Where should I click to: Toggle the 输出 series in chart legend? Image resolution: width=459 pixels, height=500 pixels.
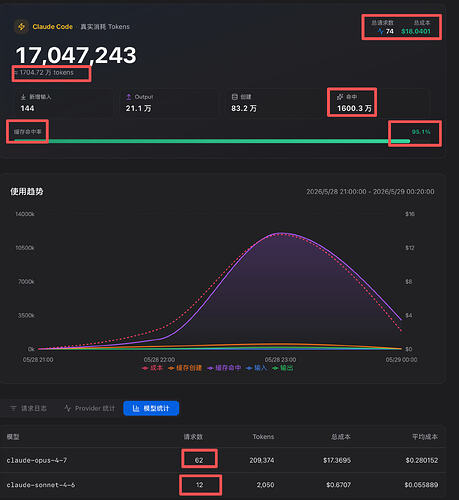(283, 368)
